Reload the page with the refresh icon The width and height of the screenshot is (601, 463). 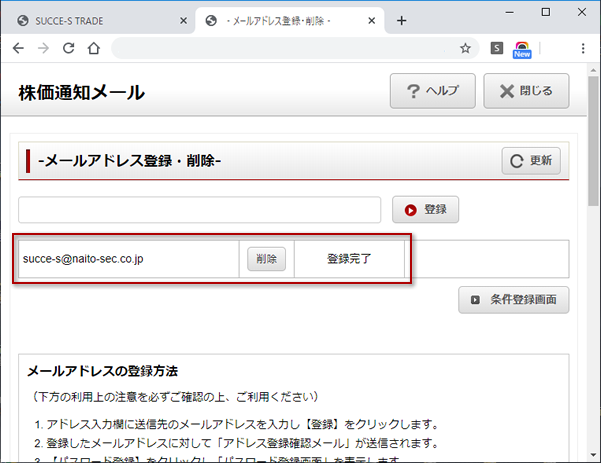point(68,48)
